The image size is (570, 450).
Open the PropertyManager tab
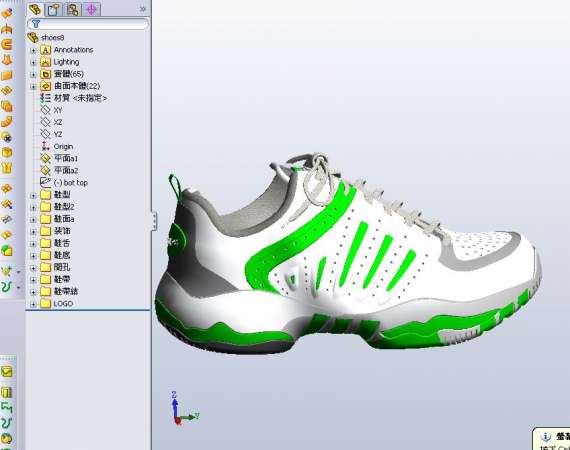click(54, 9)
